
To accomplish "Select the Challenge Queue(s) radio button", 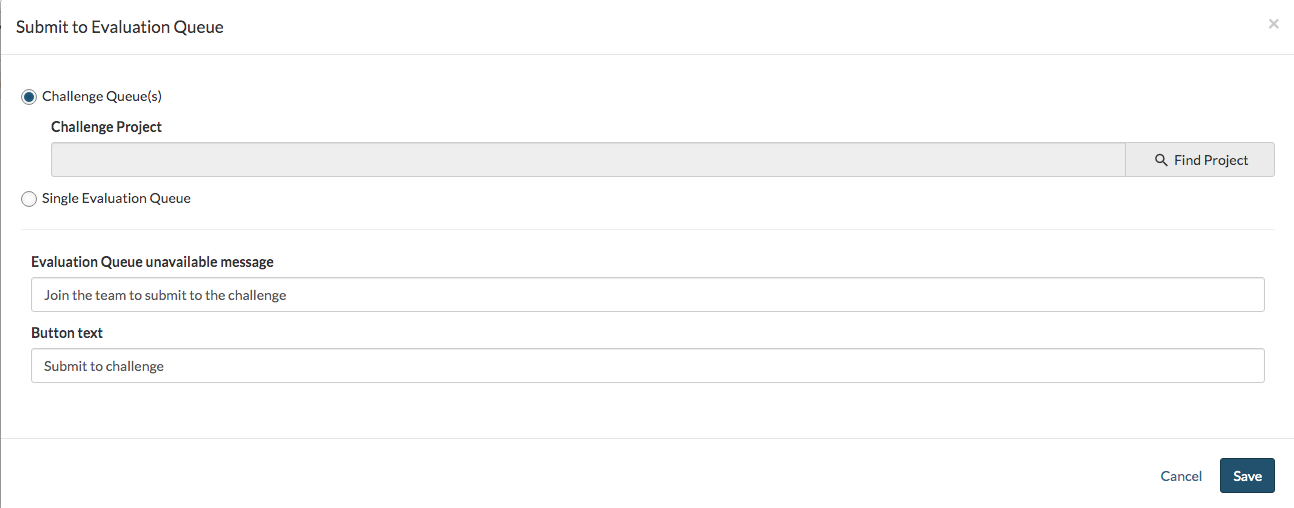I will coord(29,97).
